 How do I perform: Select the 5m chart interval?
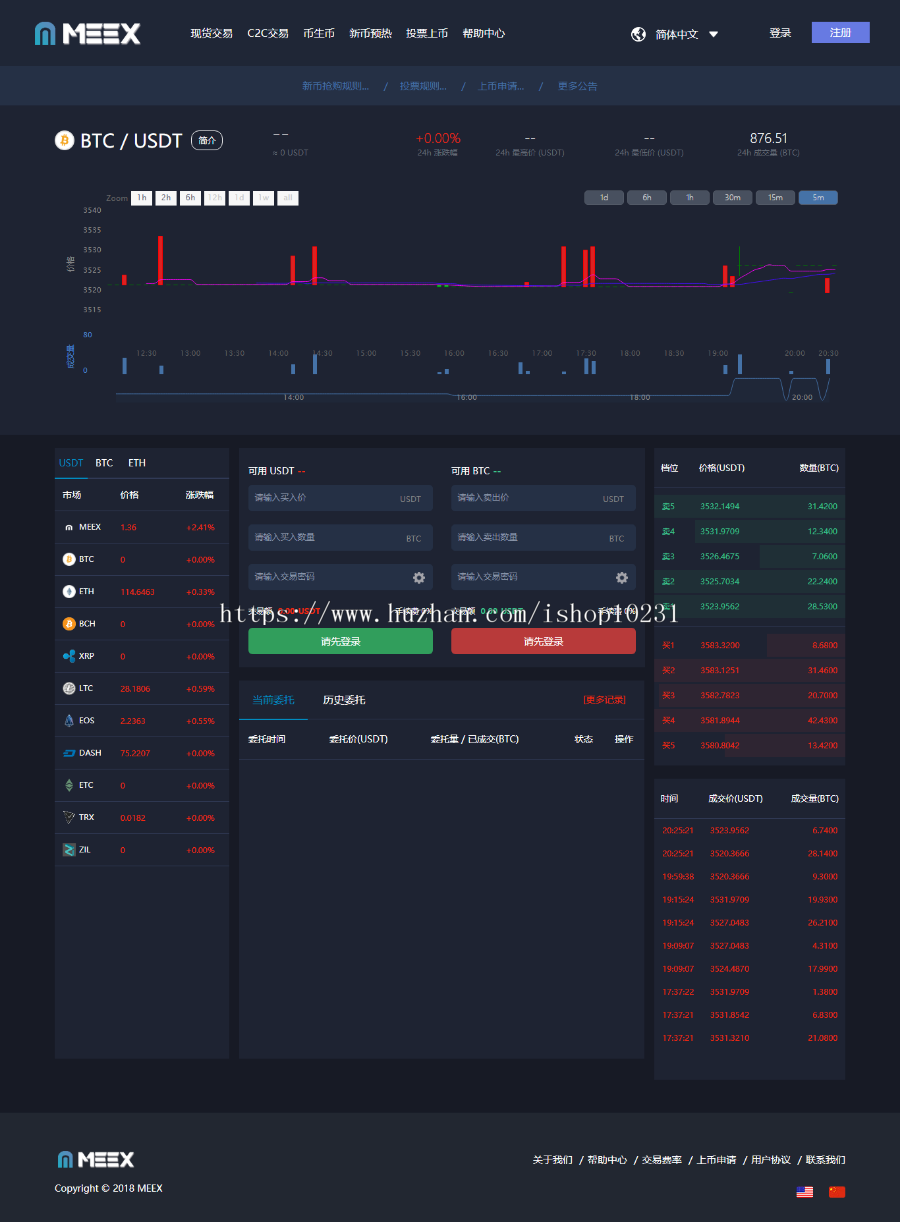pyautogui.click(x=818, y=197)
